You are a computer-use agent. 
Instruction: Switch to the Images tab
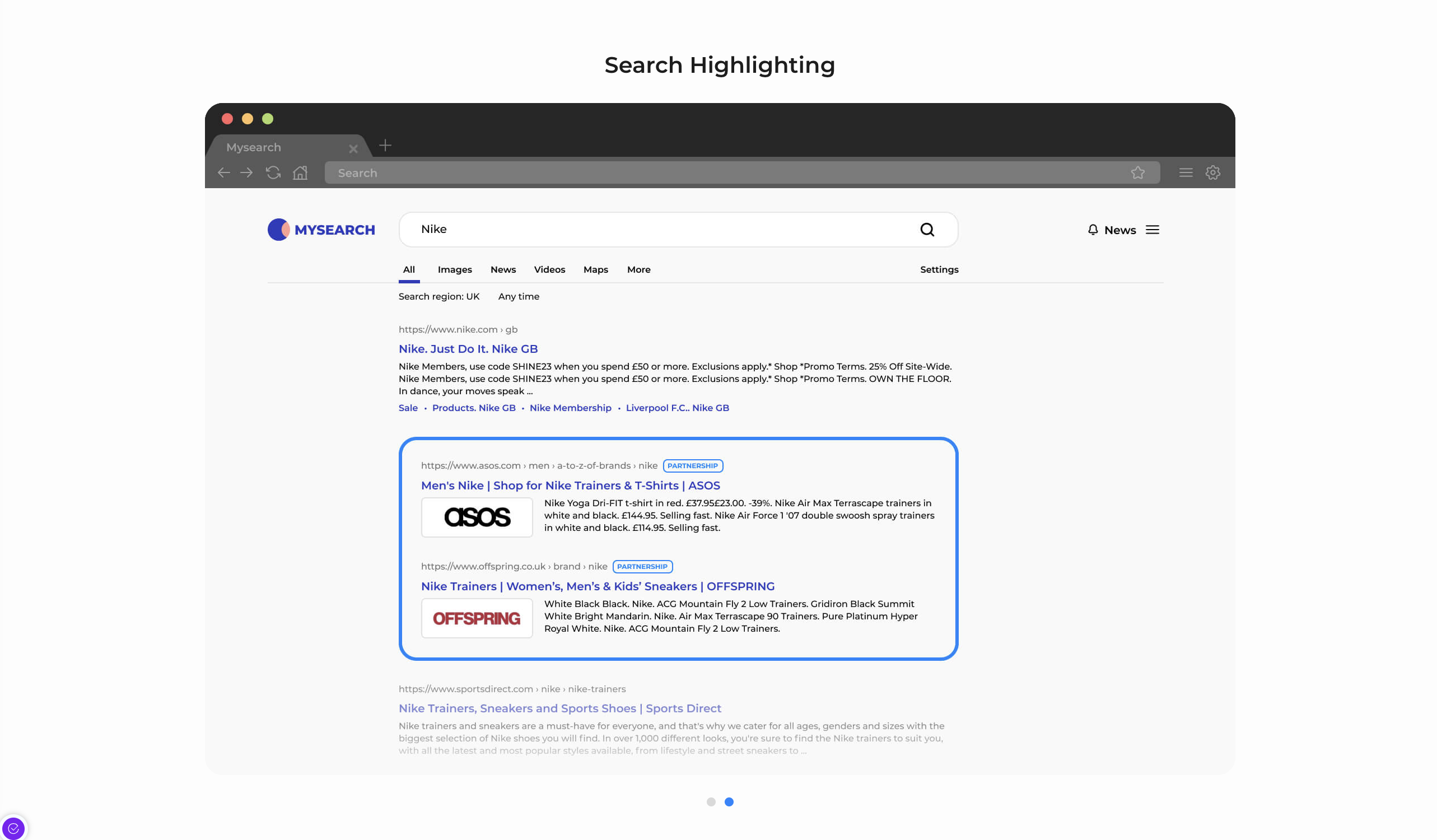(x=455, y=270)
